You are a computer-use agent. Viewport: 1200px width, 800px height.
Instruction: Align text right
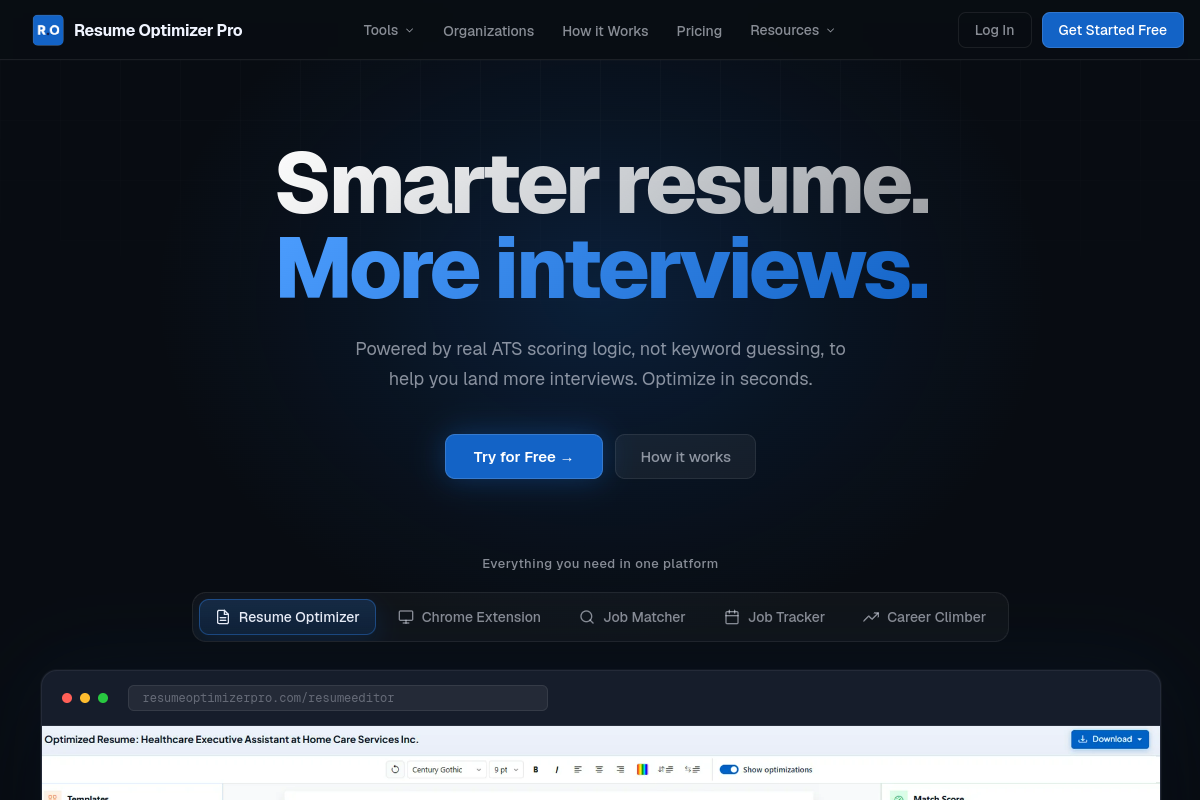[x=620, y=769]
